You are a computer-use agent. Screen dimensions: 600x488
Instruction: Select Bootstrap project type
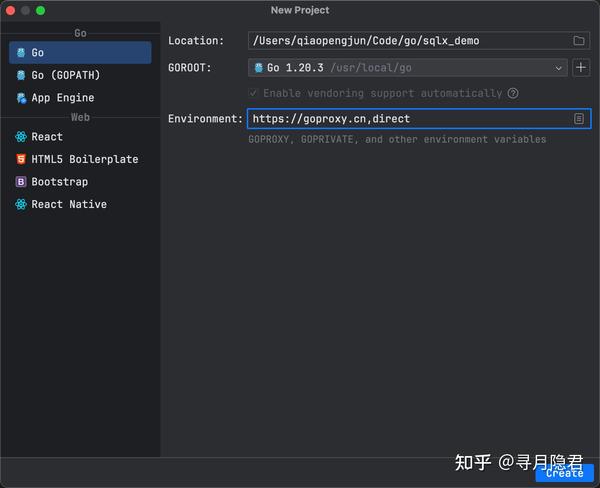click(60, 182)
